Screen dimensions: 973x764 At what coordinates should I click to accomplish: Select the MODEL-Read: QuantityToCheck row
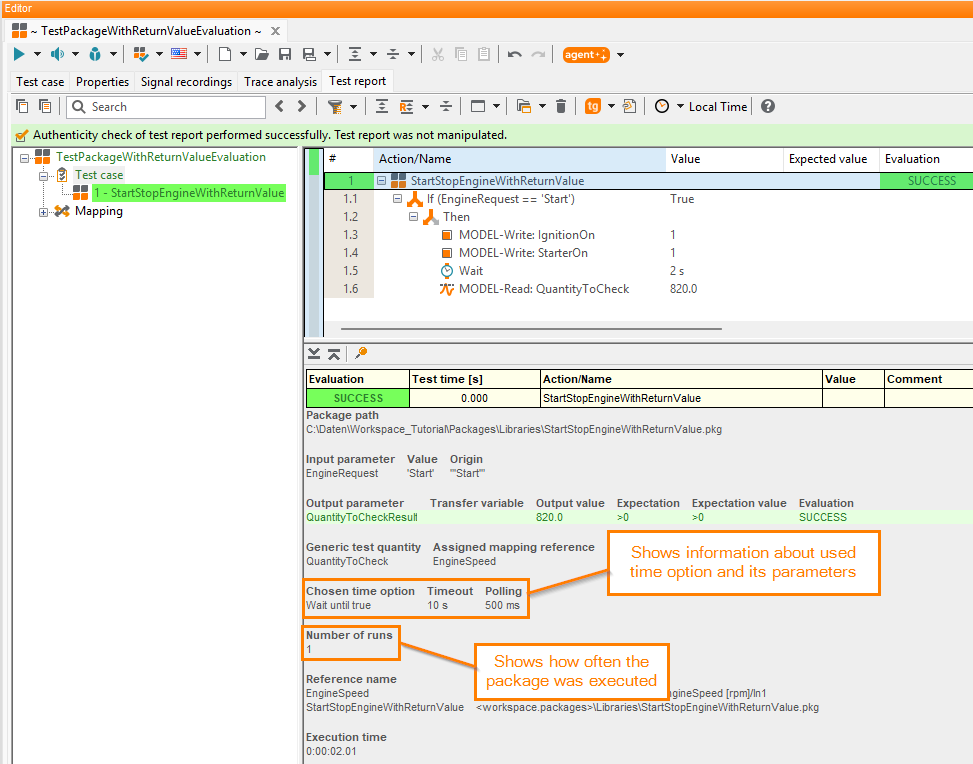coord(648,289)
